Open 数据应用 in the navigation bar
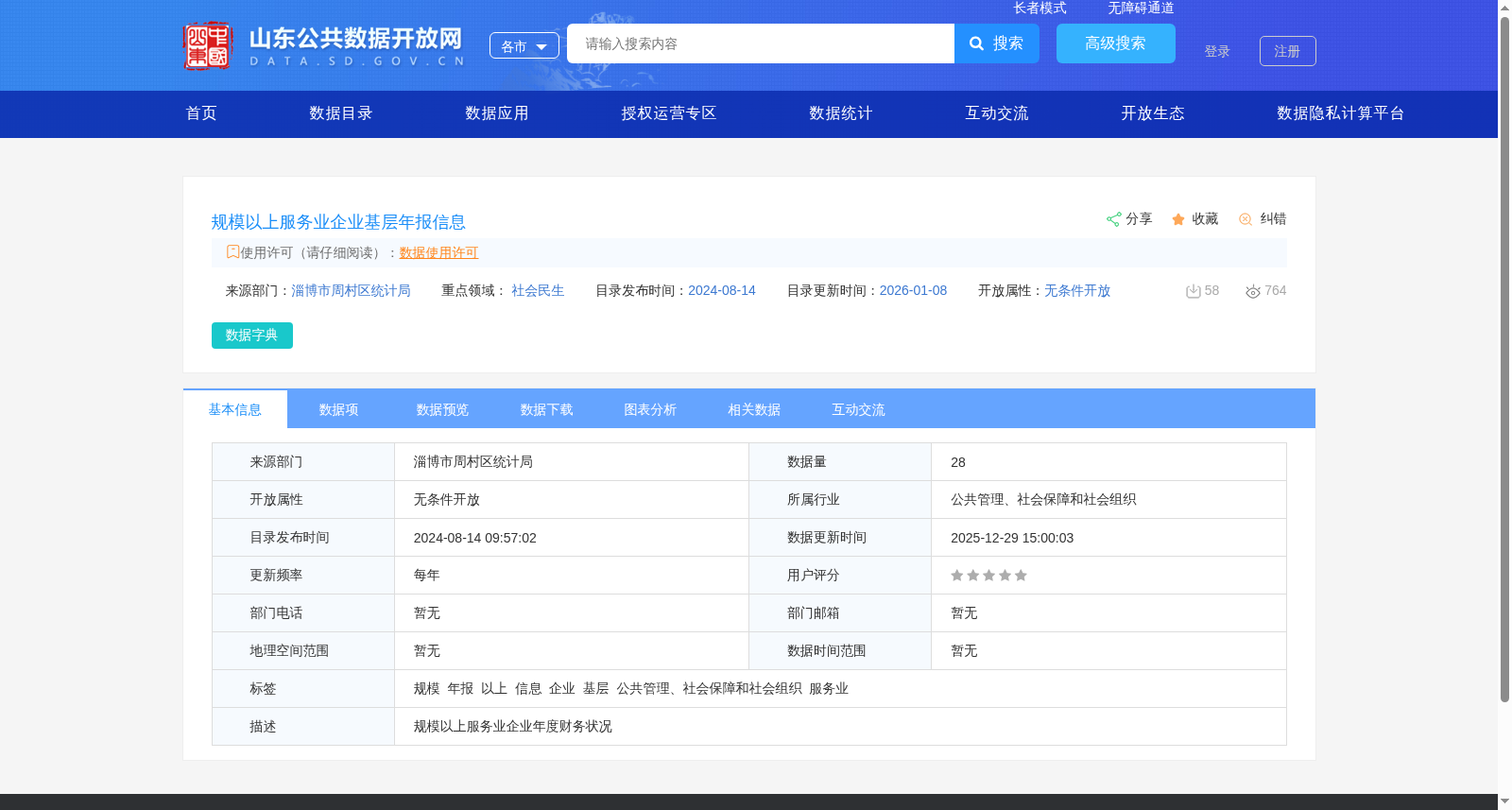Image resolution: width=1512 pixels, height=810 pixels. pos(497,113)
